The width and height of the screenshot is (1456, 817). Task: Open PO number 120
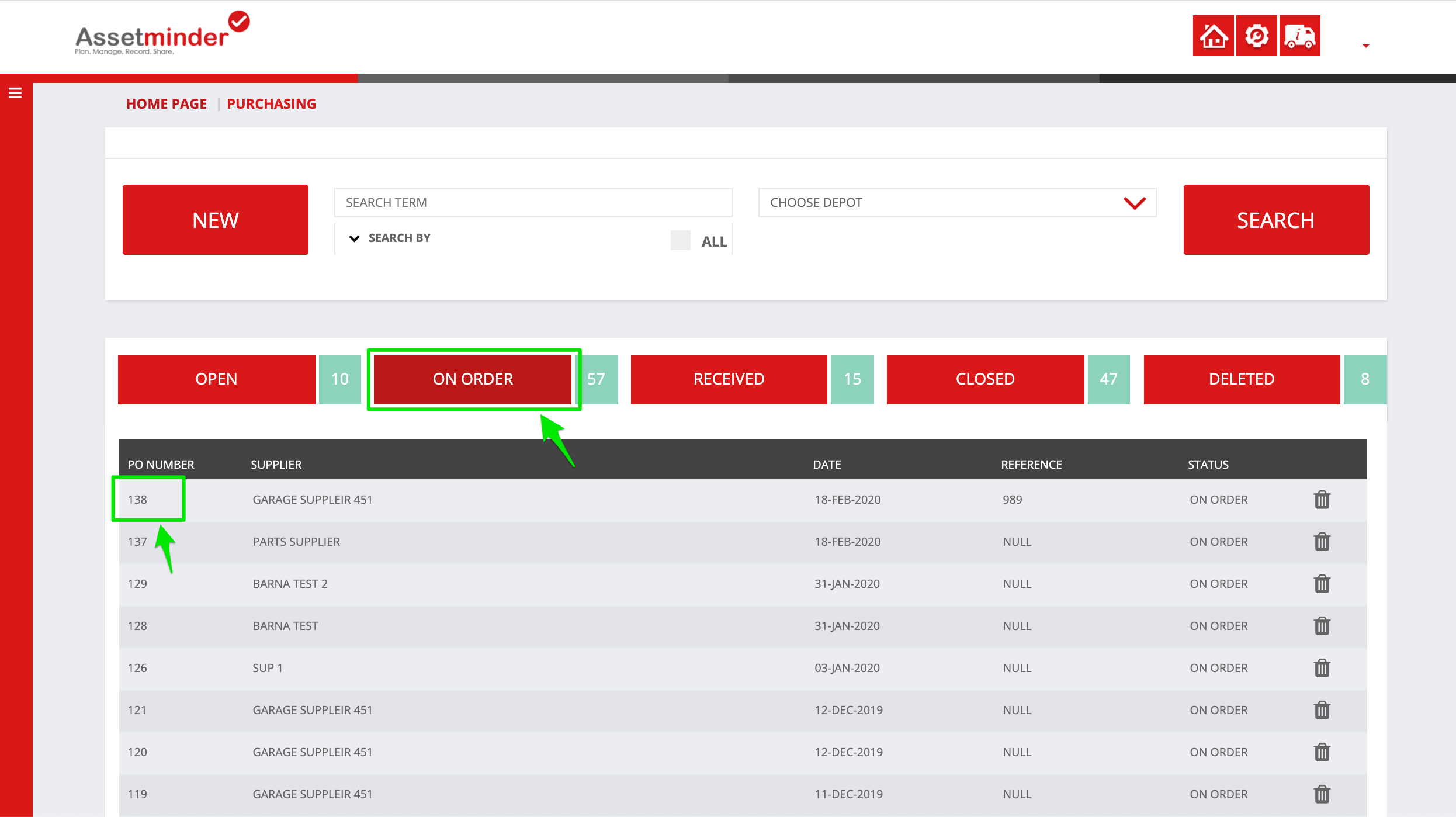[137, 752]
